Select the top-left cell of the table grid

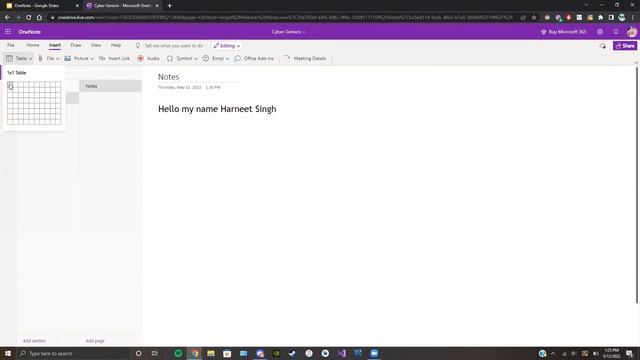click(10, 84)
